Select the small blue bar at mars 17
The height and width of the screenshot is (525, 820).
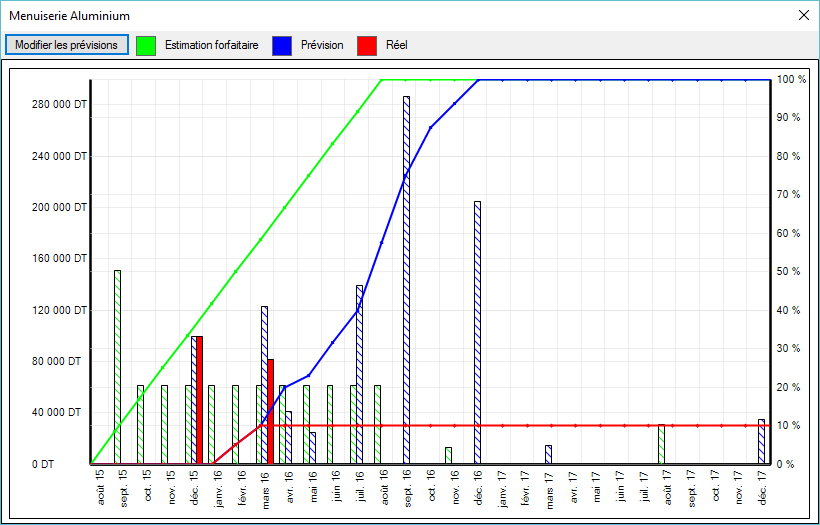click(x=548, y=455)
